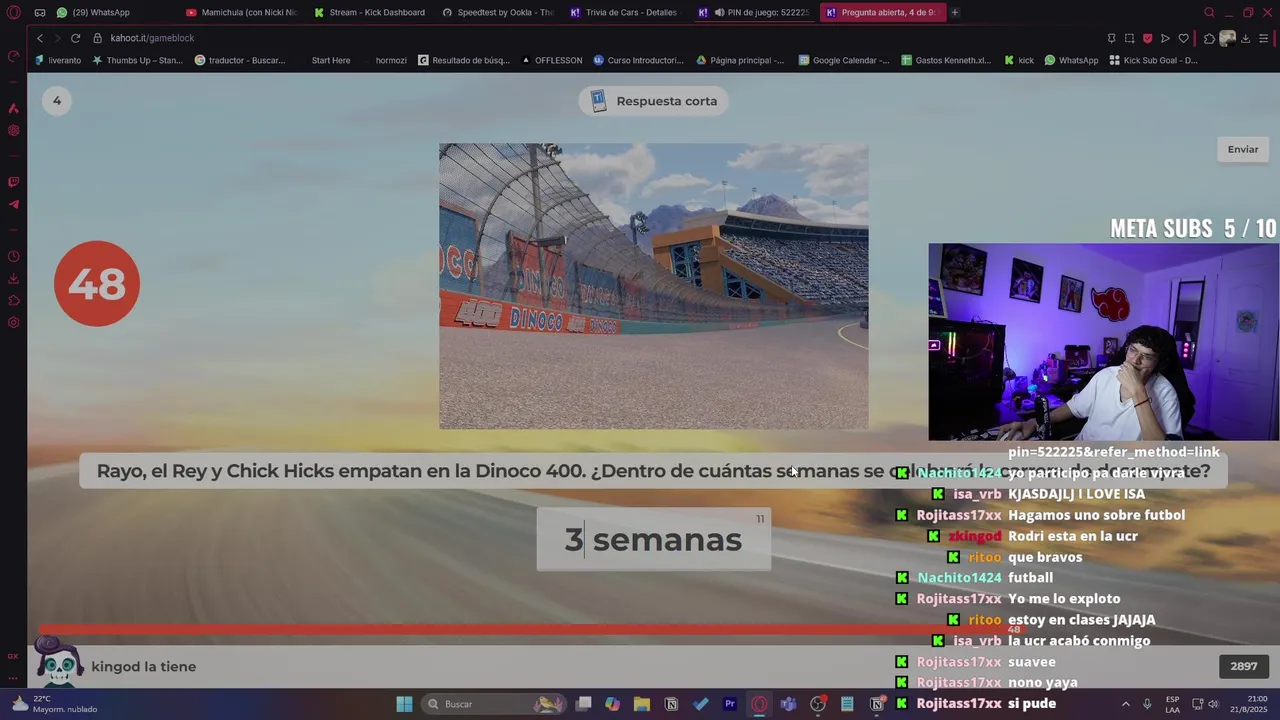Open the browser downloads arrow in toolbar
This screenshot has height=720, width=1280.
point(1245,38)
